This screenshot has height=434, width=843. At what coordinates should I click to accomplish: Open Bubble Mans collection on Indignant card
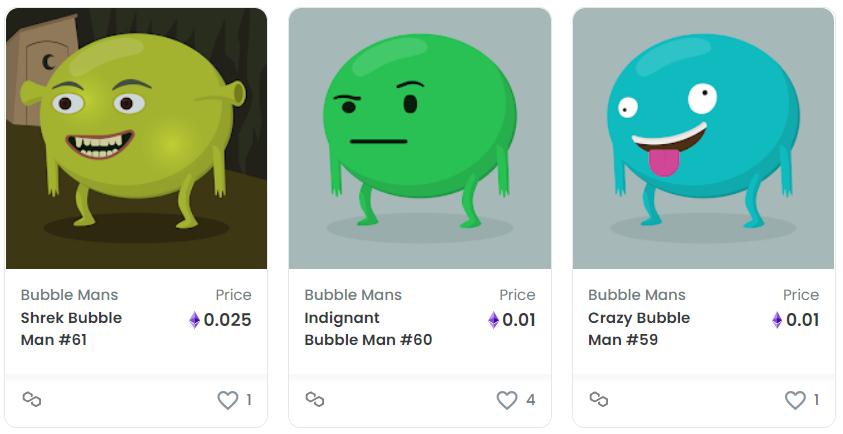point(353,295)
